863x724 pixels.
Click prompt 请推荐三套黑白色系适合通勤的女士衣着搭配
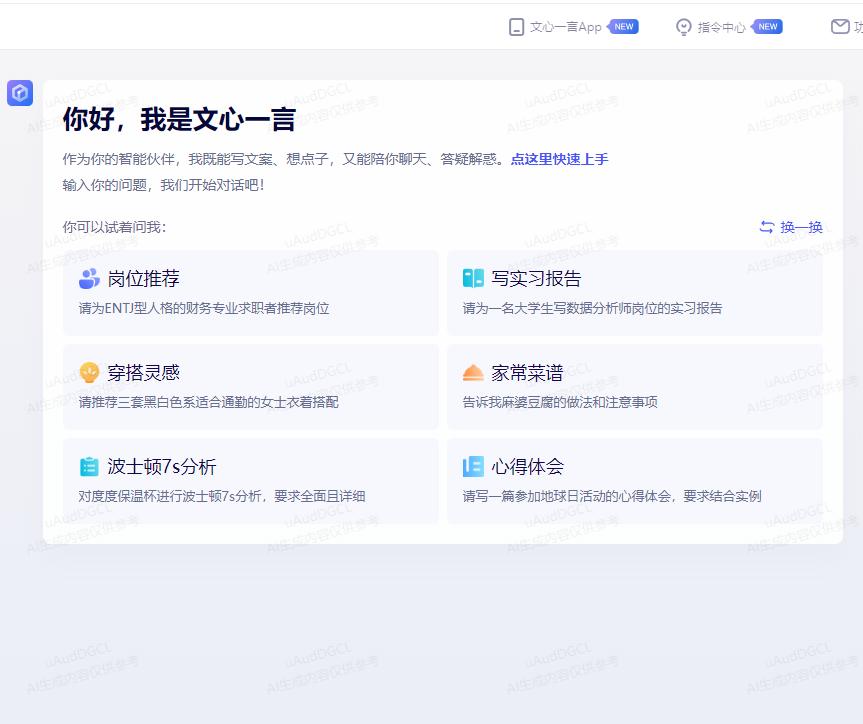click(x=208, y=402)
